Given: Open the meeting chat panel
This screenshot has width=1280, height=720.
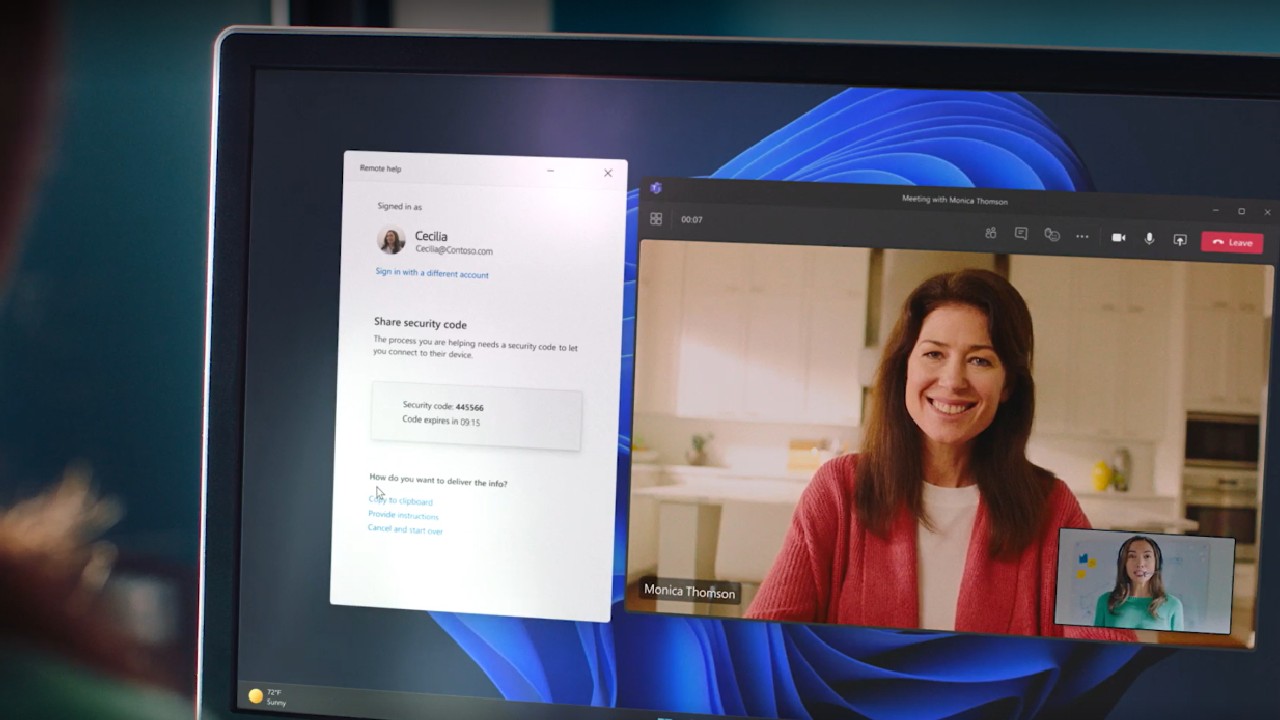Looking at the screenshot, I should click(1021, 233).
